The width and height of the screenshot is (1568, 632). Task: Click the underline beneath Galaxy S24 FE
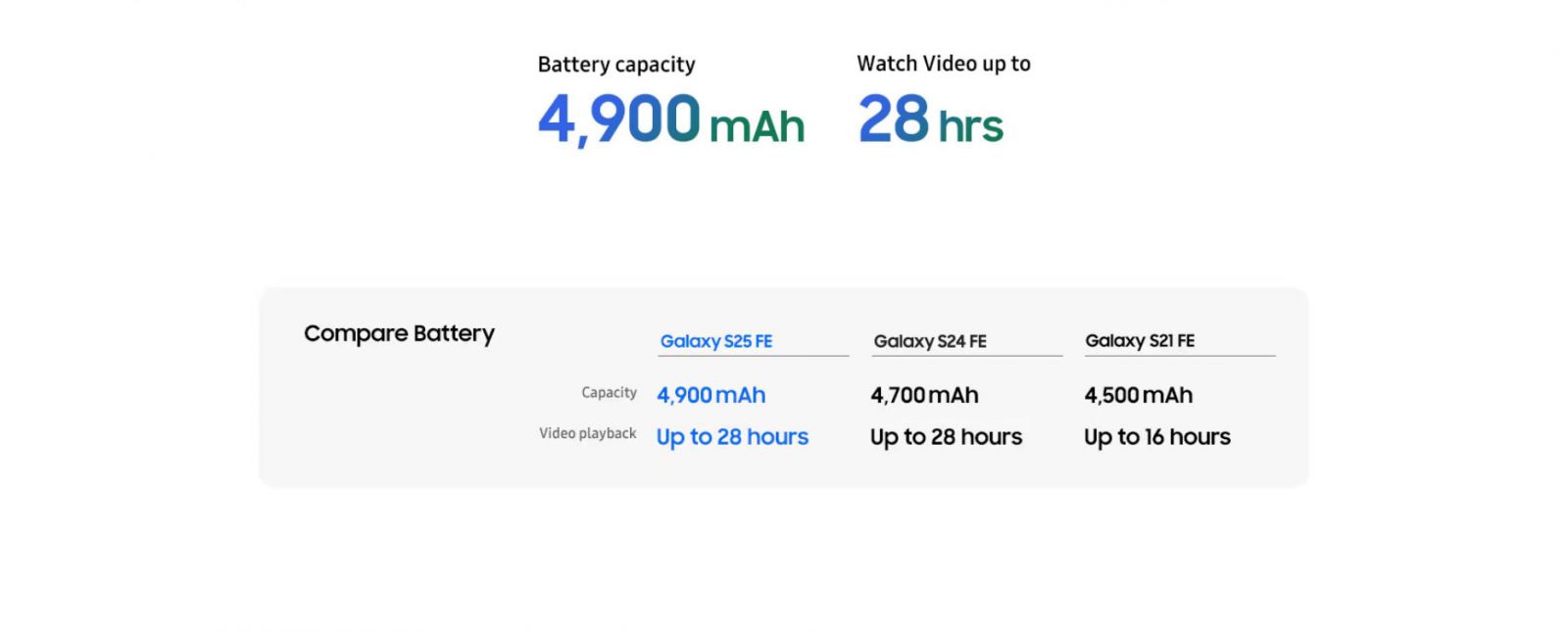pyautogui.click(x=966, y=356)
